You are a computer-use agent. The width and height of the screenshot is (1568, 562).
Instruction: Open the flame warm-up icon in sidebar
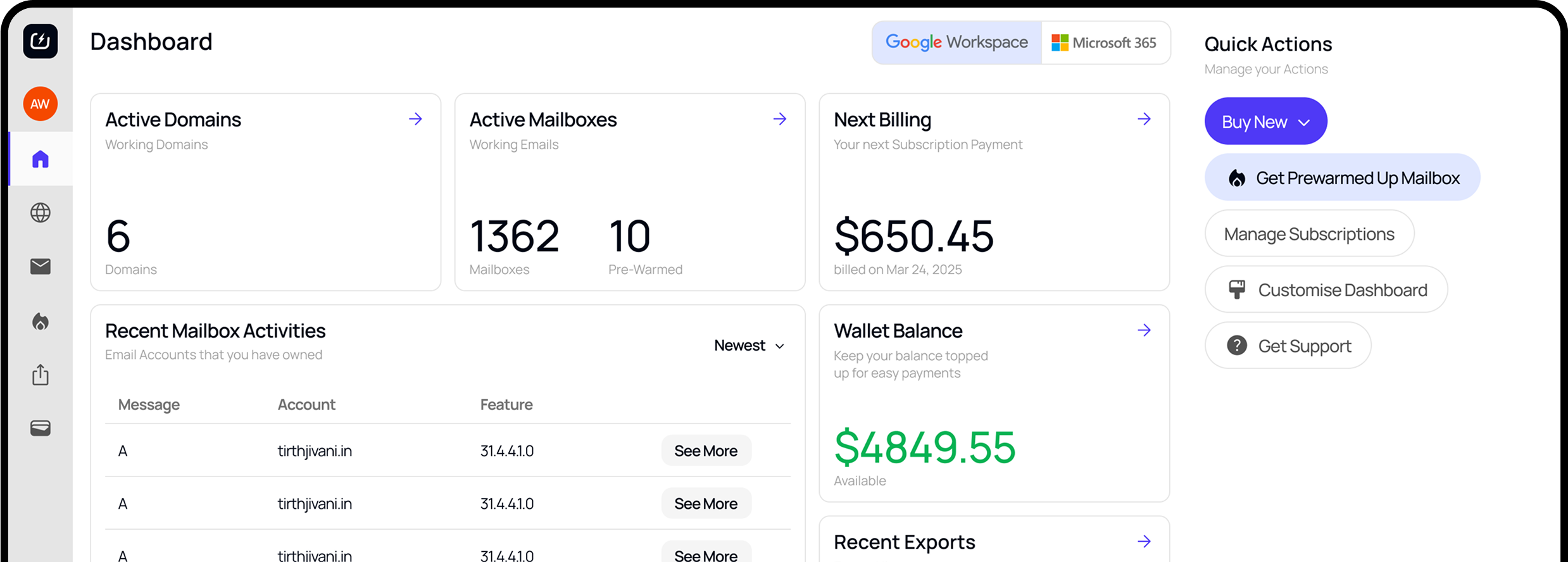click(x=41, y=322)
